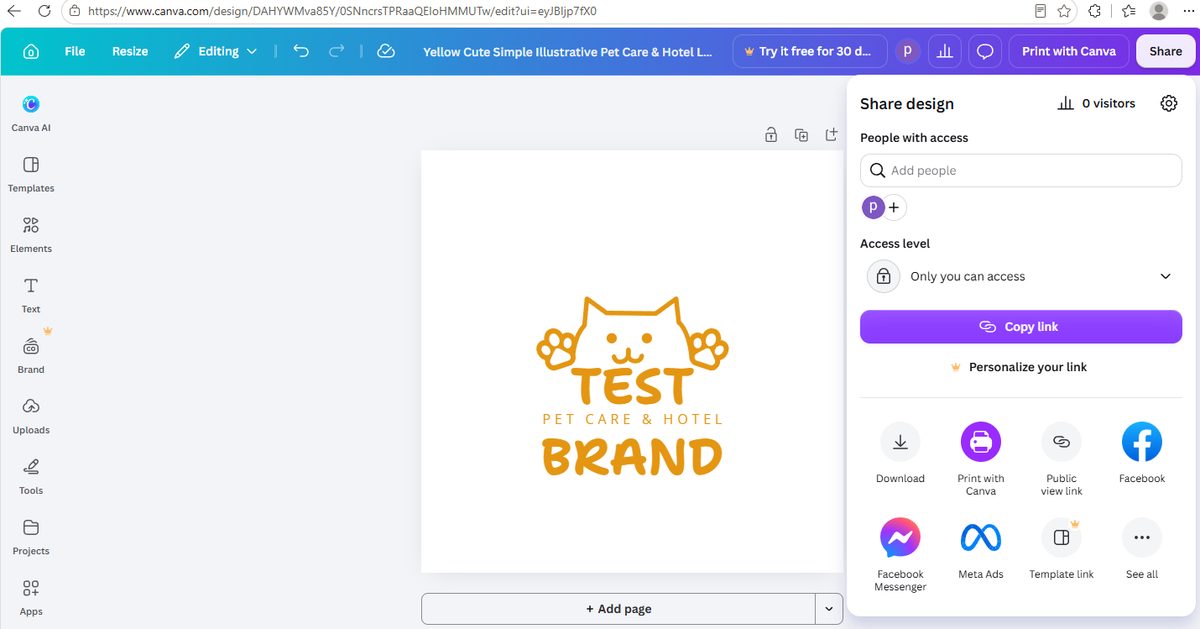Share design to Facebook

coord(1142,453)
